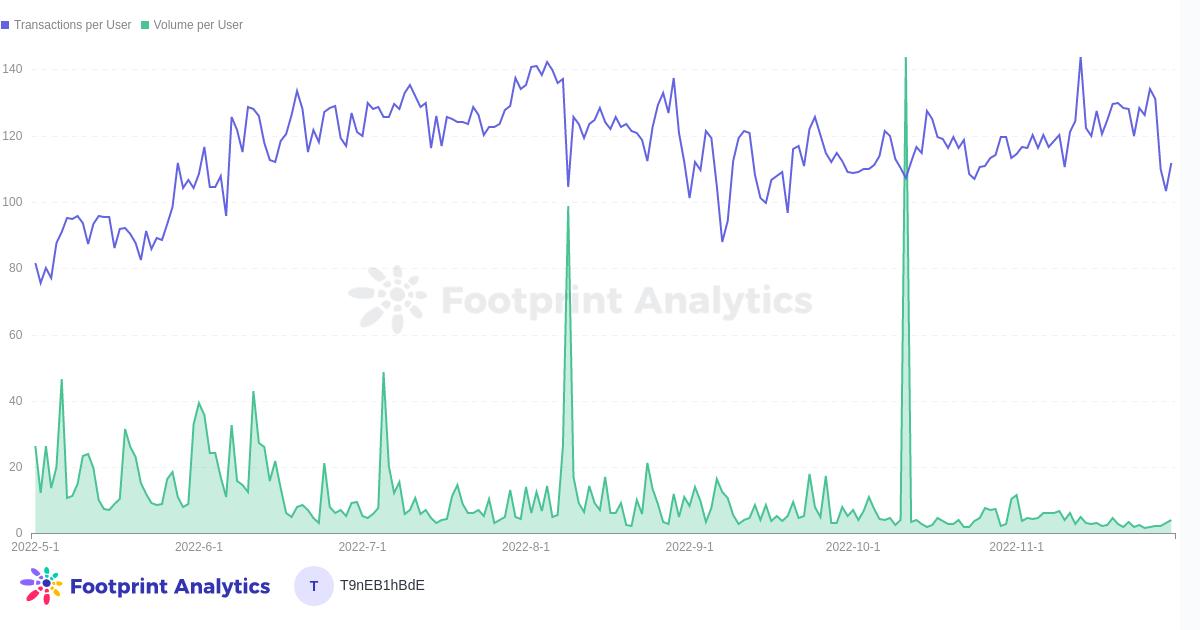Open the T9nEB1hBdE user profile link
Viewport: 1200px width, 630px height.
382,585
